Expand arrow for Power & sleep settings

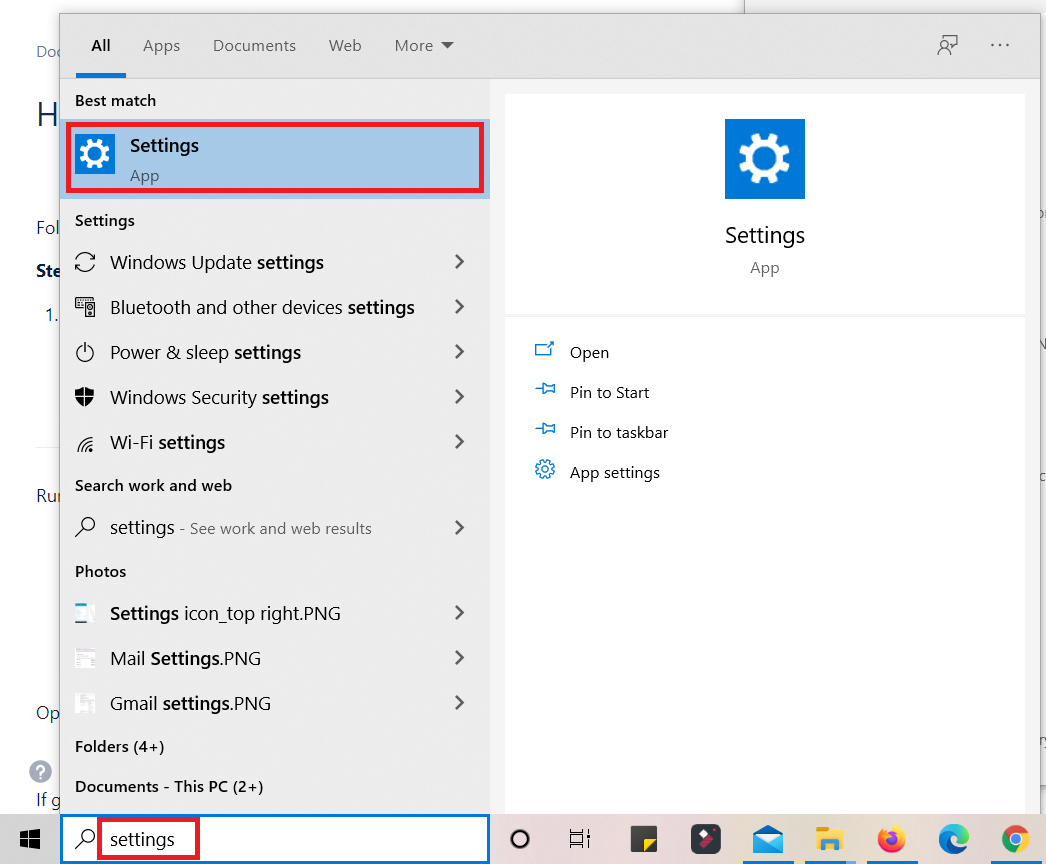[x=459, y=352]
